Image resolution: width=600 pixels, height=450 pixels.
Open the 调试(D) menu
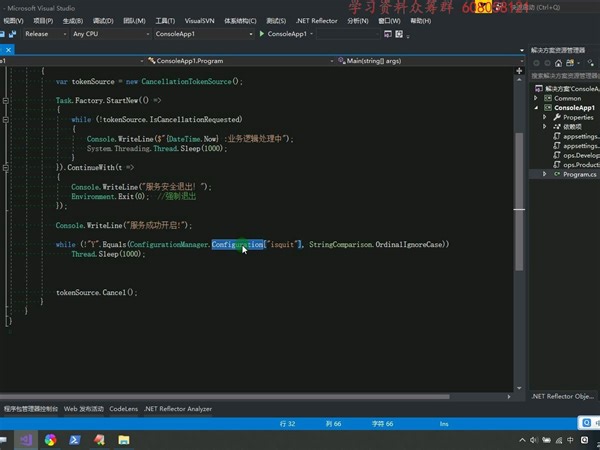(x=103, y=21)
